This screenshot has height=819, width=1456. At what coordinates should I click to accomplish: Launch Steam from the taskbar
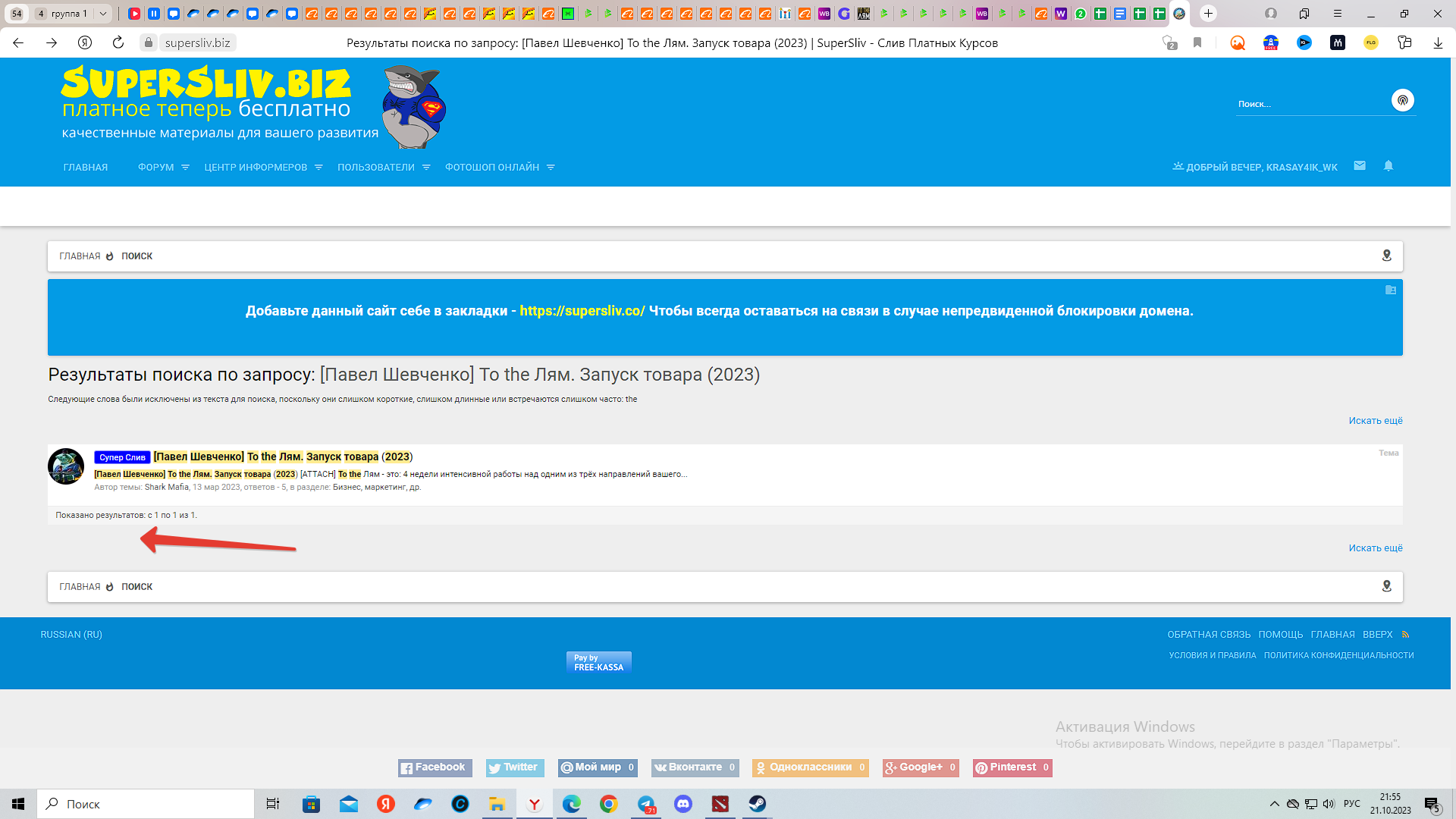tap(758, 804)
